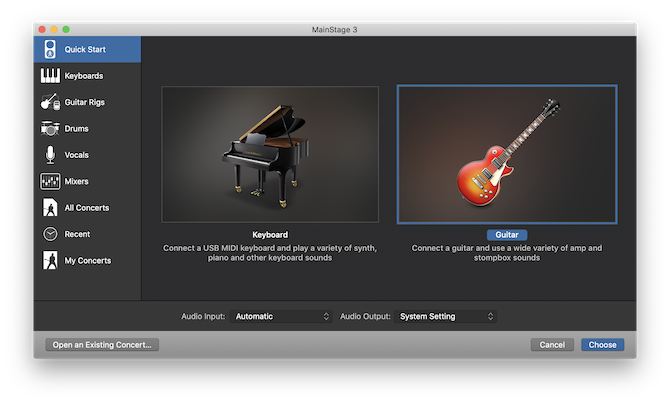Click the Drums kit icon
The width and height of the screenshot is (670, 403).
(50, 128)
